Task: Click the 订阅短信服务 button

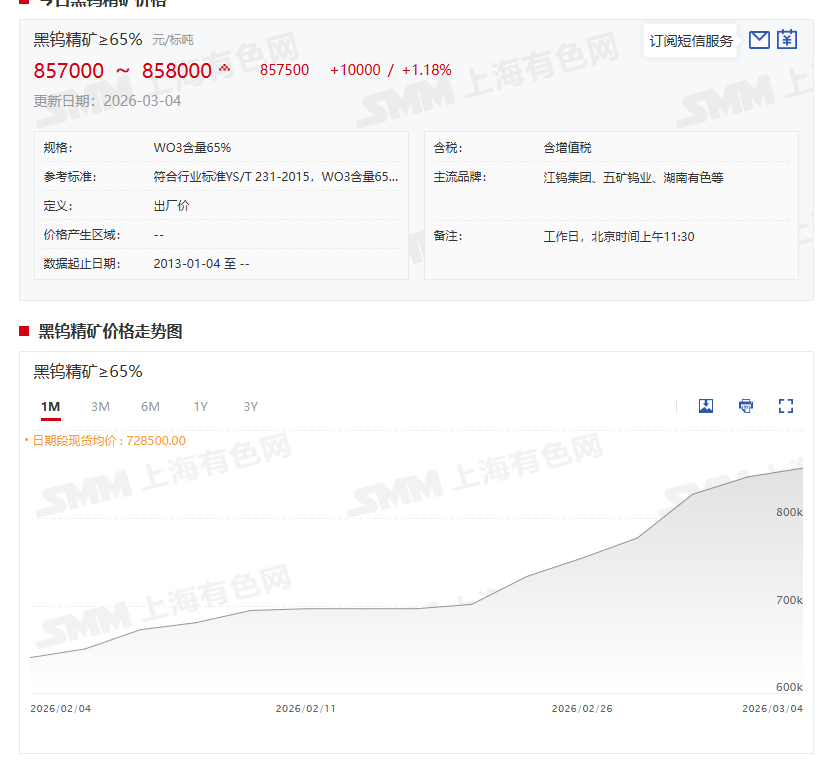Action: pos(691,41)
